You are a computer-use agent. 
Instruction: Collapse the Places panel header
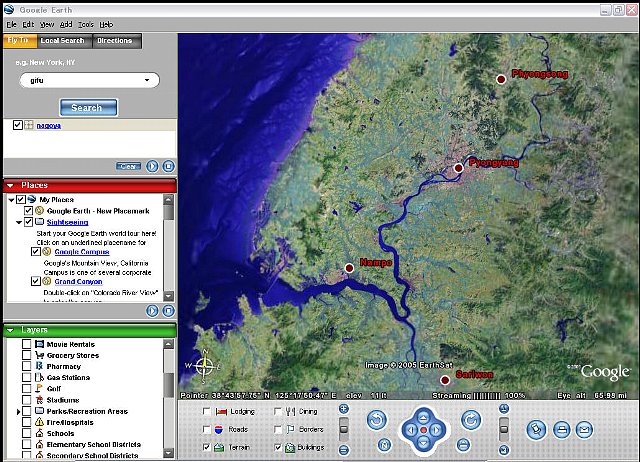pyautogui.click(x=10, y=185)
